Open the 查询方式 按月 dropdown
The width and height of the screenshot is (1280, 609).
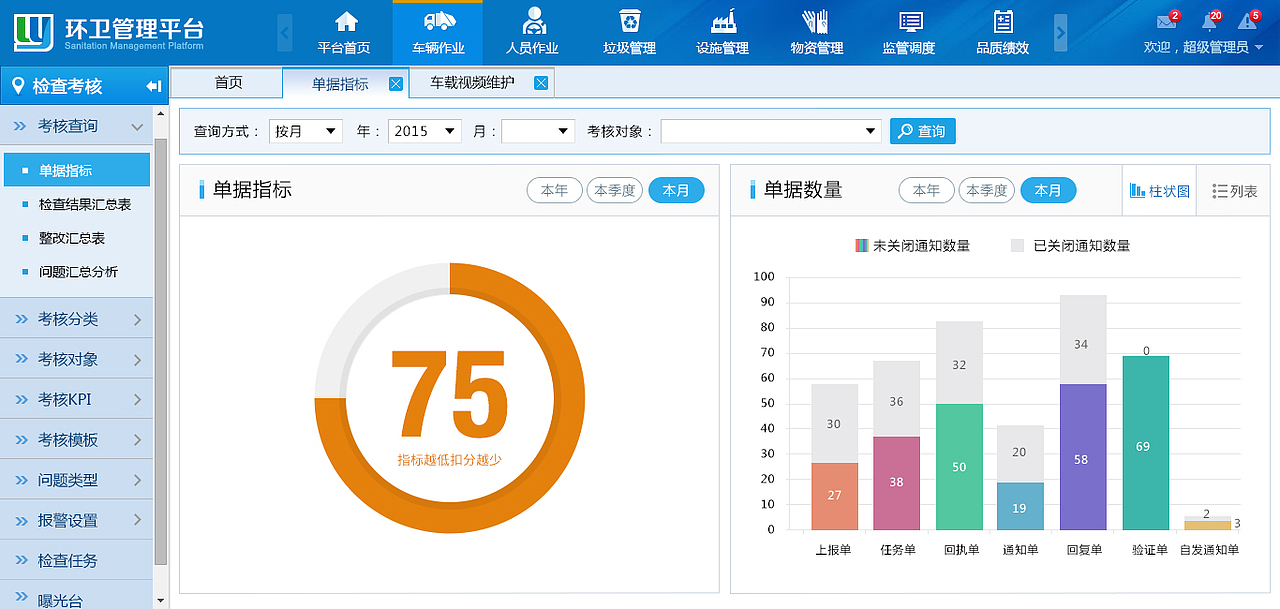[306, 131]
